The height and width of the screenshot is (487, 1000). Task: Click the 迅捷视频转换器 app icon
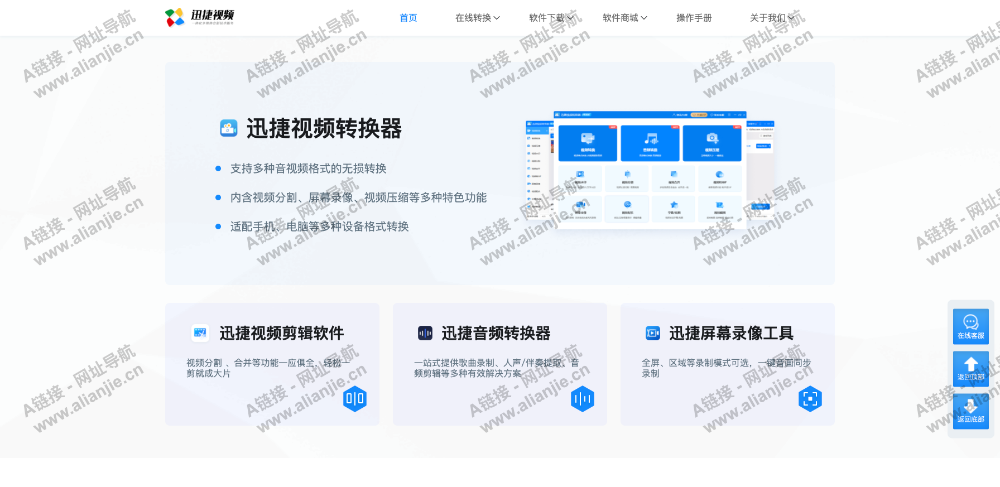(228, 128)
